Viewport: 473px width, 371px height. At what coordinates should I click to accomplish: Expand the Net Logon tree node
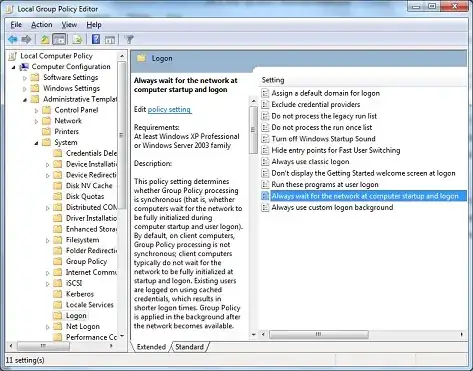coord(47,327)
